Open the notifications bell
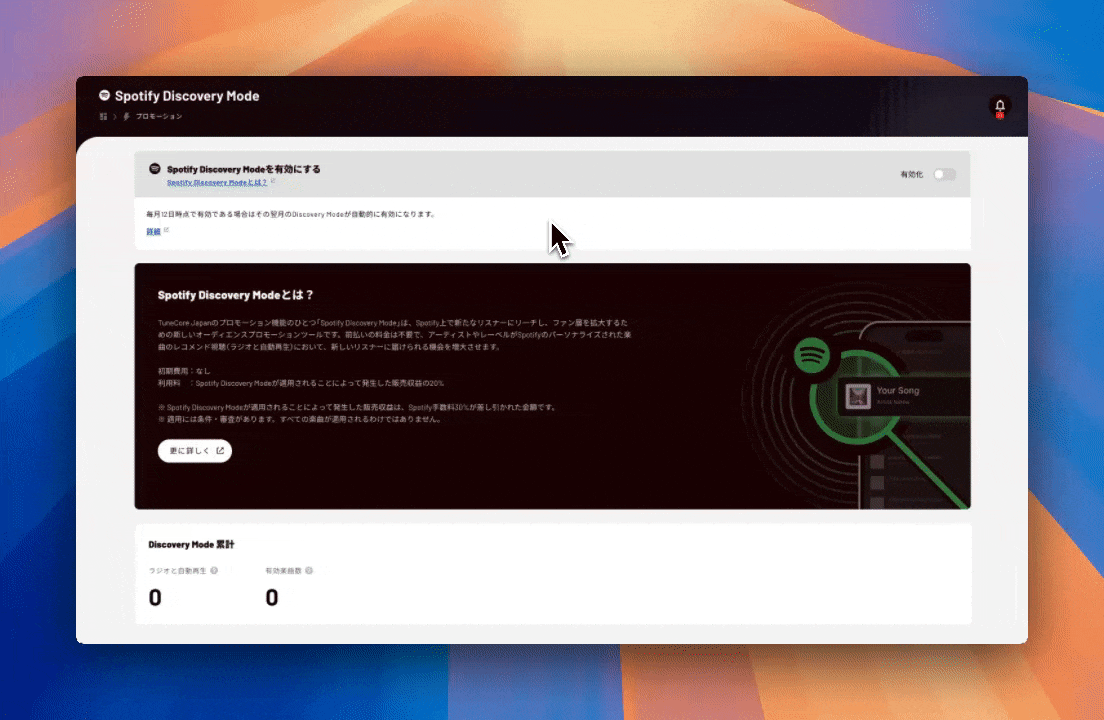Screen dimensions: 1104x720 1000,106
